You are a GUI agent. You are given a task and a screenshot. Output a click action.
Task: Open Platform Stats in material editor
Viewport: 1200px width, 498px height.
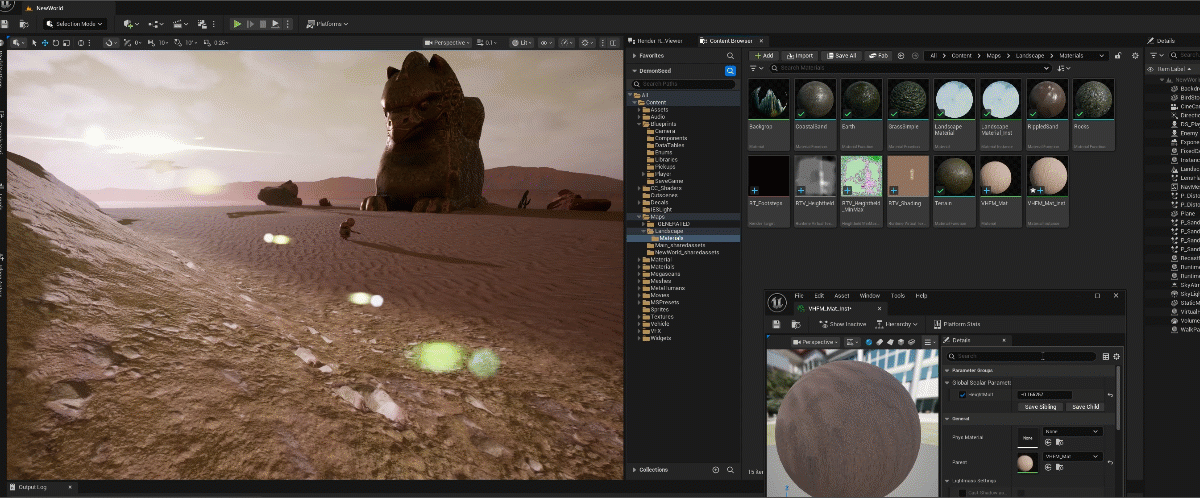955,324
